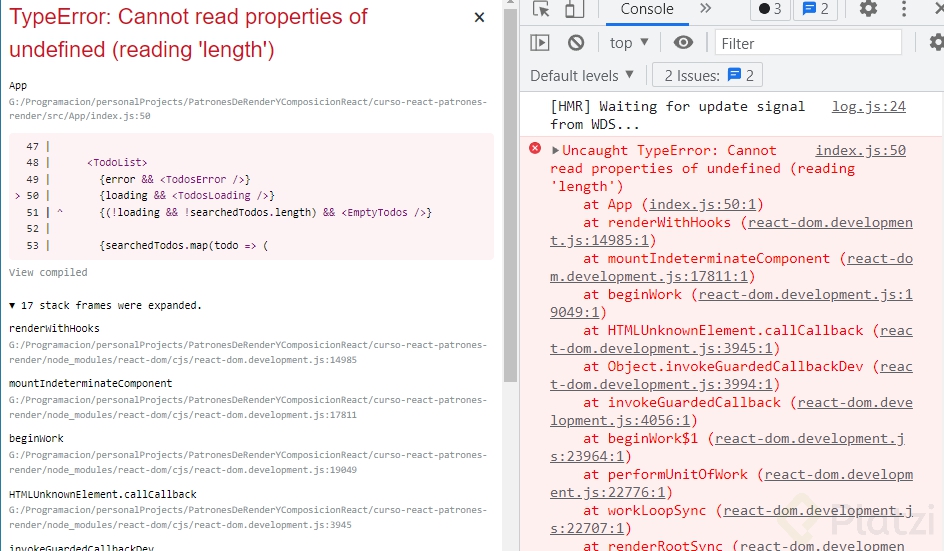Click HTMLUnknownElement.callCallback stack frame

(x=102, y=494)
